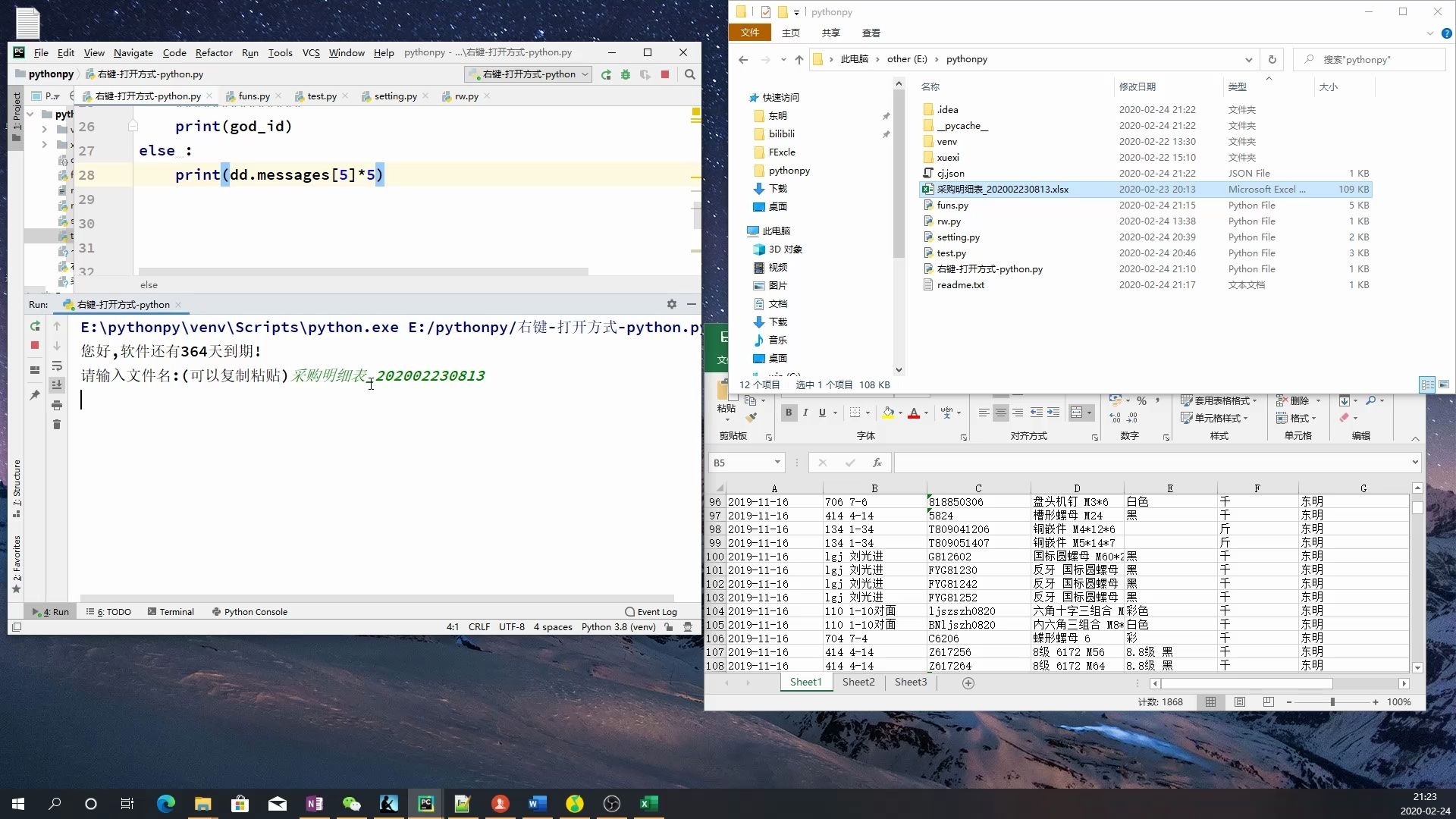Run the 右键-打开方式-python configuration

tap(606, 74)
